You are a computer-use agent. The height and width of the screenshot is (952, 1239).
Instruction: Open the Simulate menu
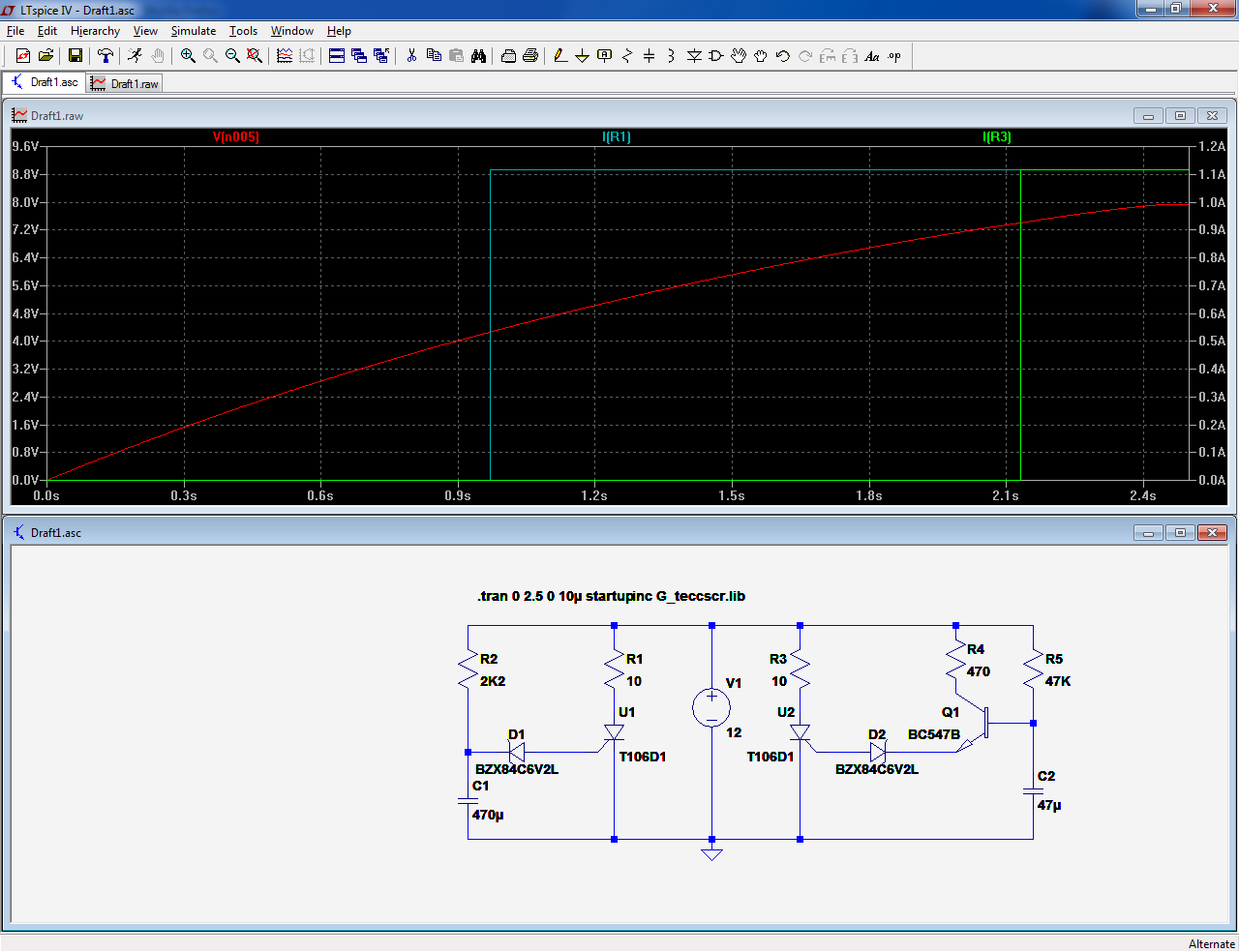(x=194, y=31)
